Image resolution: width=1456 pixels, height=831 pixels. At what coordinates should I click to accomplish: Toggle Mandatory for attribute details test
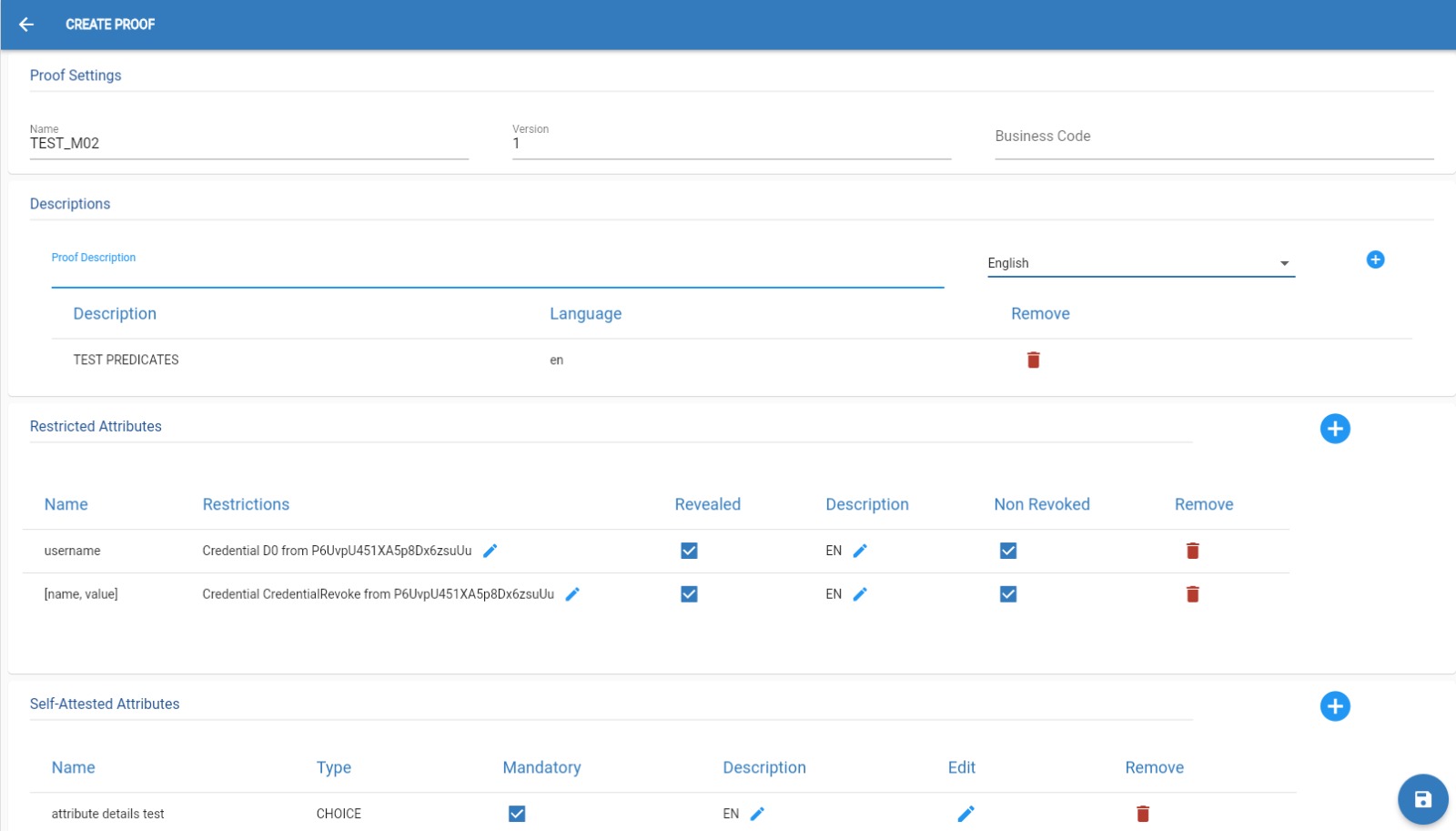click(x=517, y=814)
